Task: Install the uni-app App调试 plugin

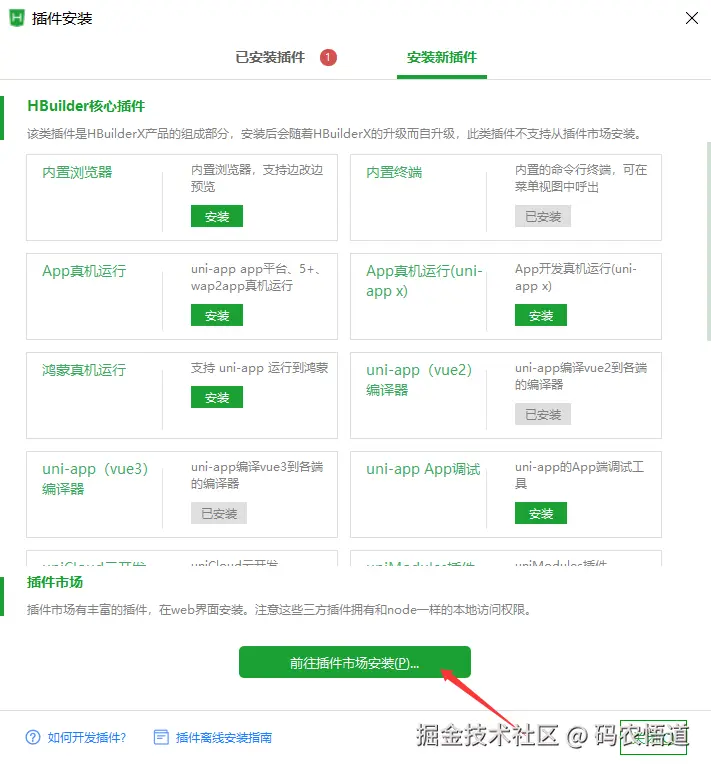Action: click(541, 513)
